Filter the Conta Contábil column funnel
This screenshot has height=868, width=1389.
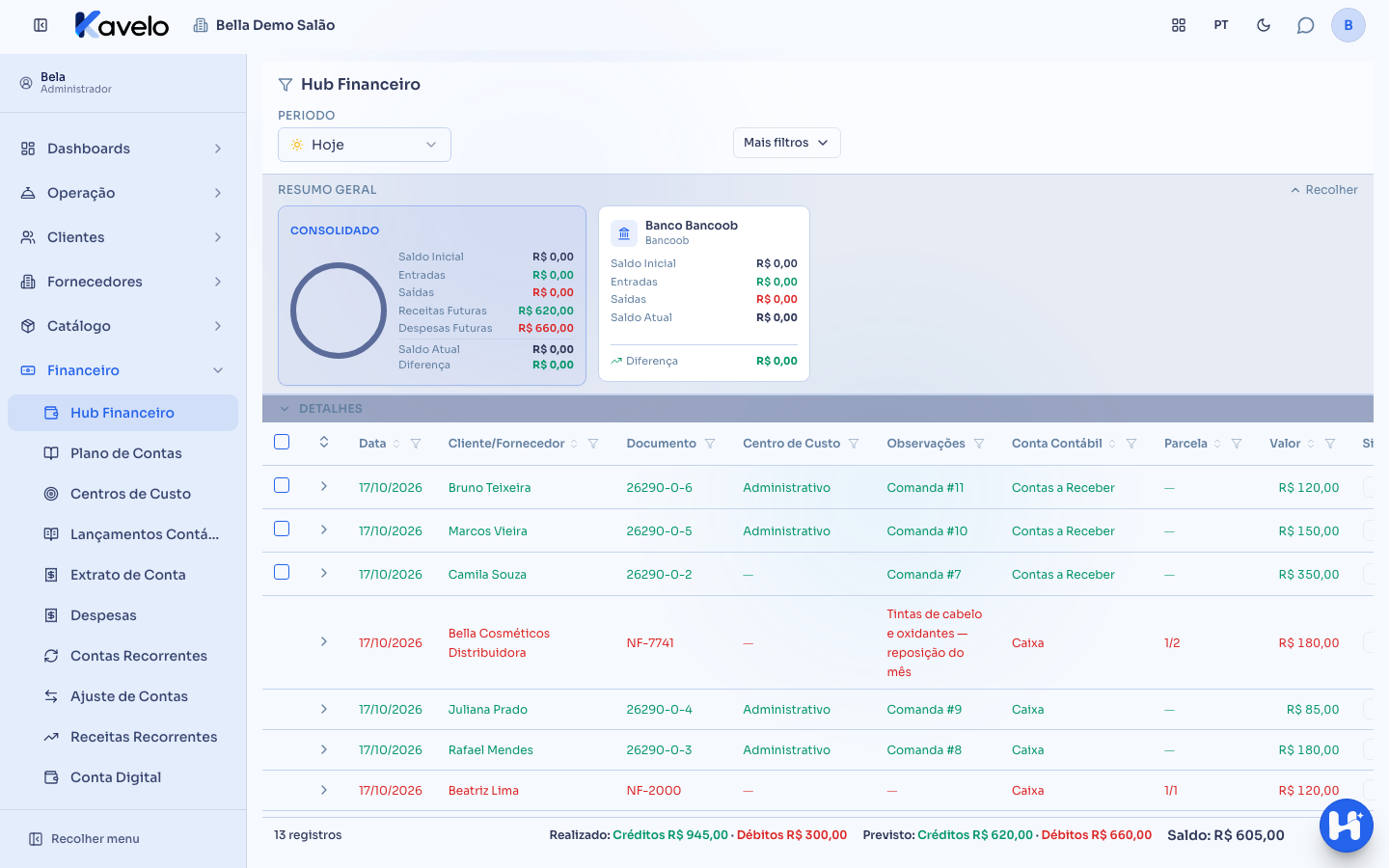coord(1131,444)
